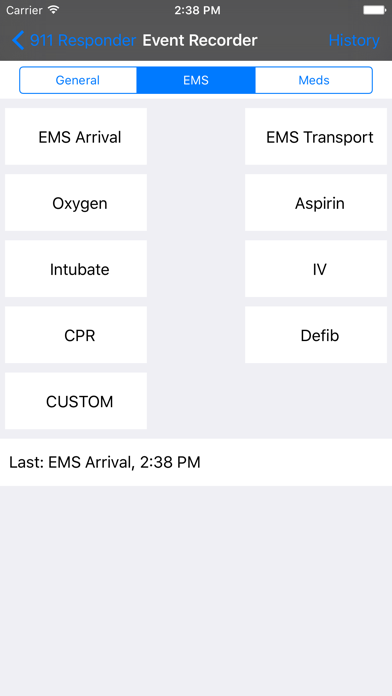
Task: Log the Defib event
Action: [x=316, y=335]
